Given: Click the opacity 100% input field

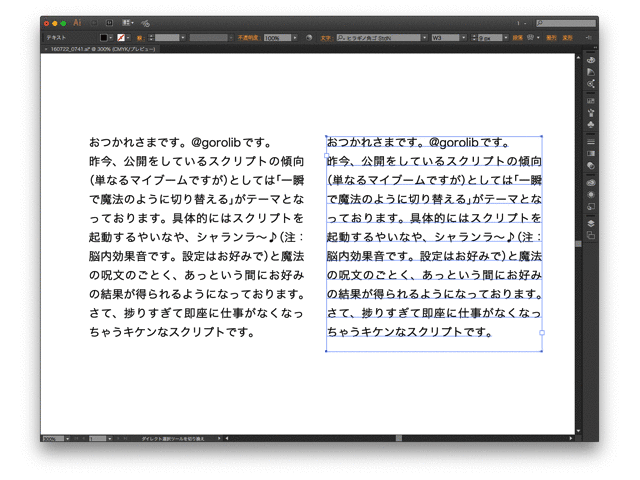Looking at the screenshot, I should pos(278,38).
